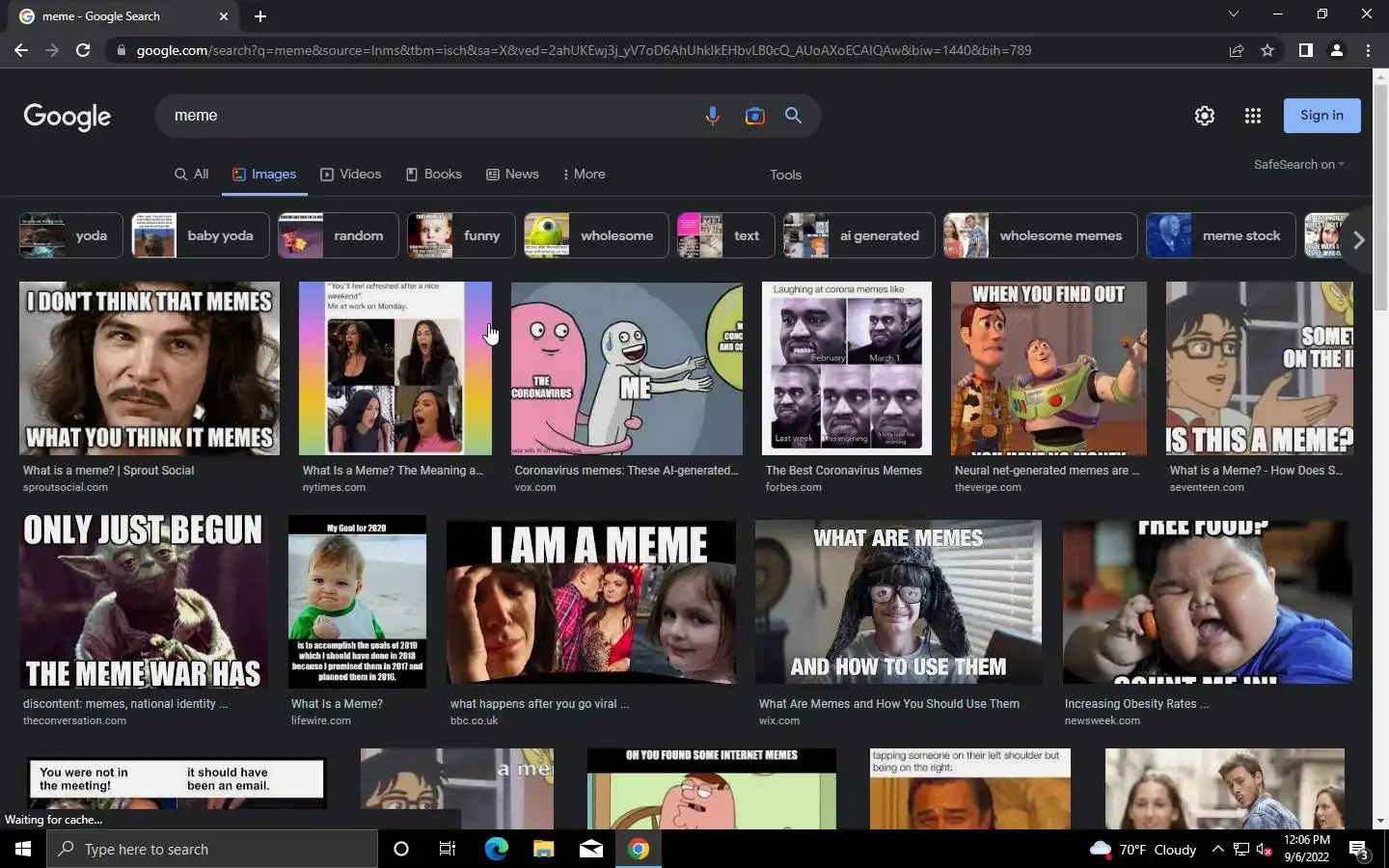Image resolution: width=1389 pixels, height=868 pixels.
Task: Switch to the Books tab
Action: pyautogui.click(x=433, y=175)
